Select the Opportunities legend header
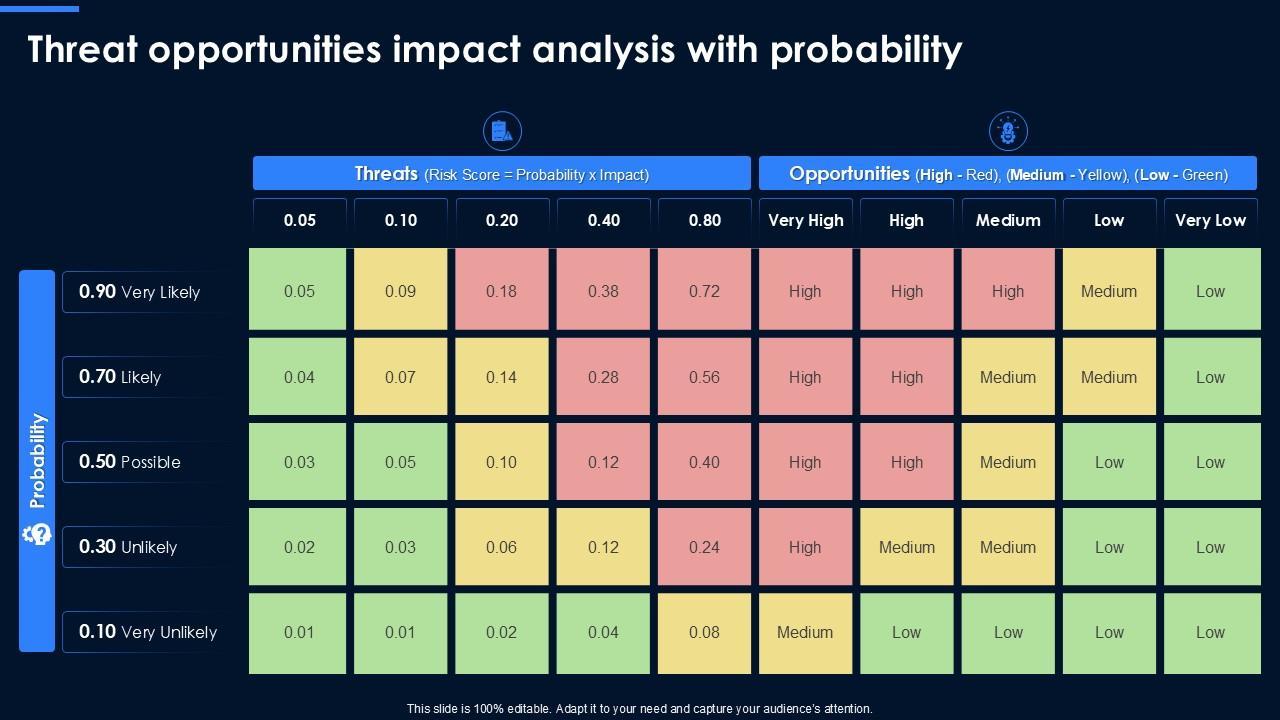The width and height of the screenshot is (1280, 720). [x=1008, y=174]
